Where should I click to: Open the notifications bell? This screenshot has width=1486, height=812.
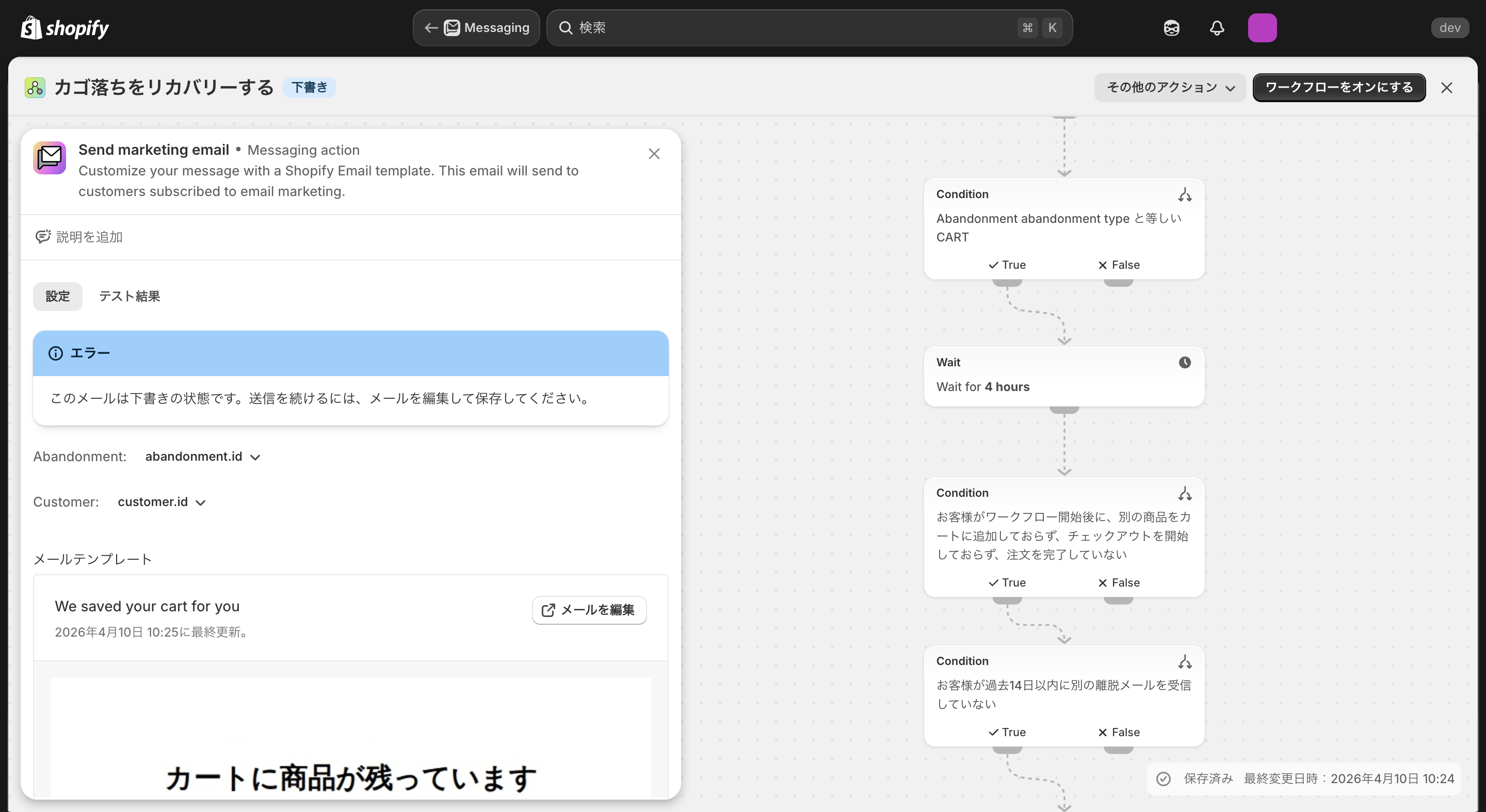[x=1217, y=28]
